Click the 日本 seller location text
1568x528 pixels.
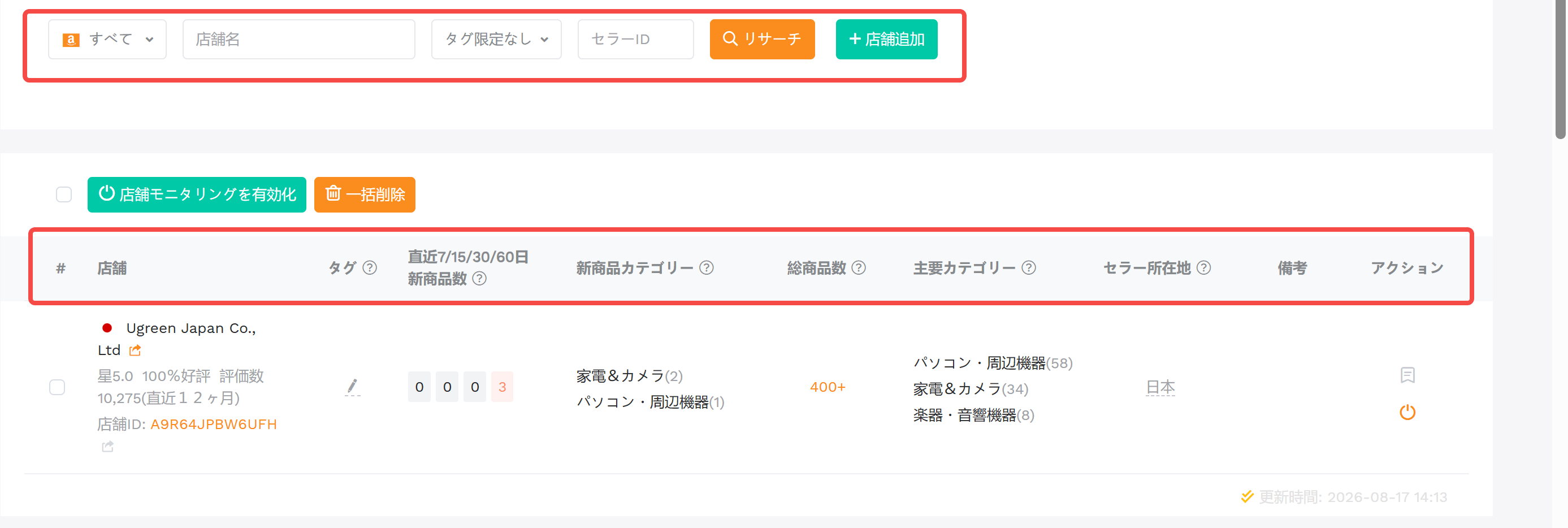point(1160,387)
